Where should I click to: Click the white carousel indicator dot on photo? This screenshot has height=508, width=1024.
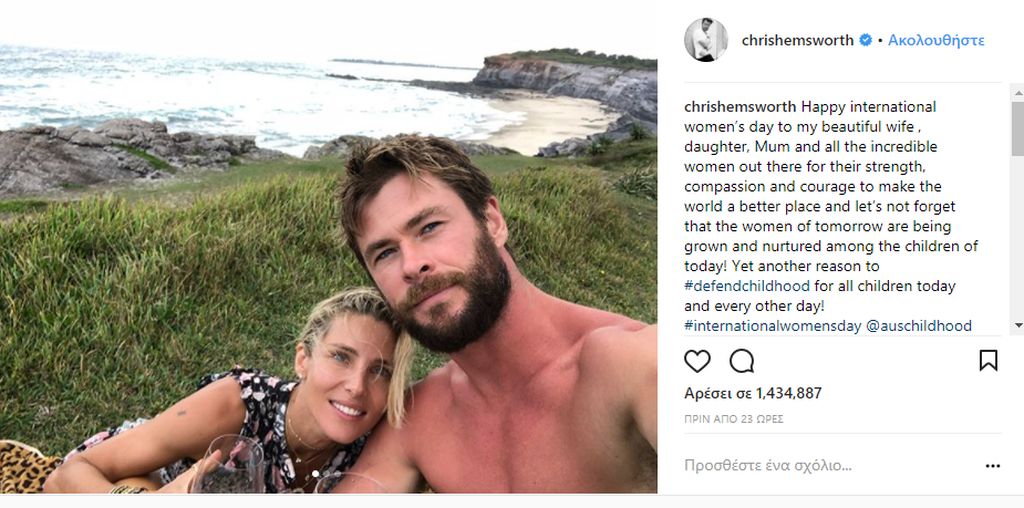click(x=316, y=473)
